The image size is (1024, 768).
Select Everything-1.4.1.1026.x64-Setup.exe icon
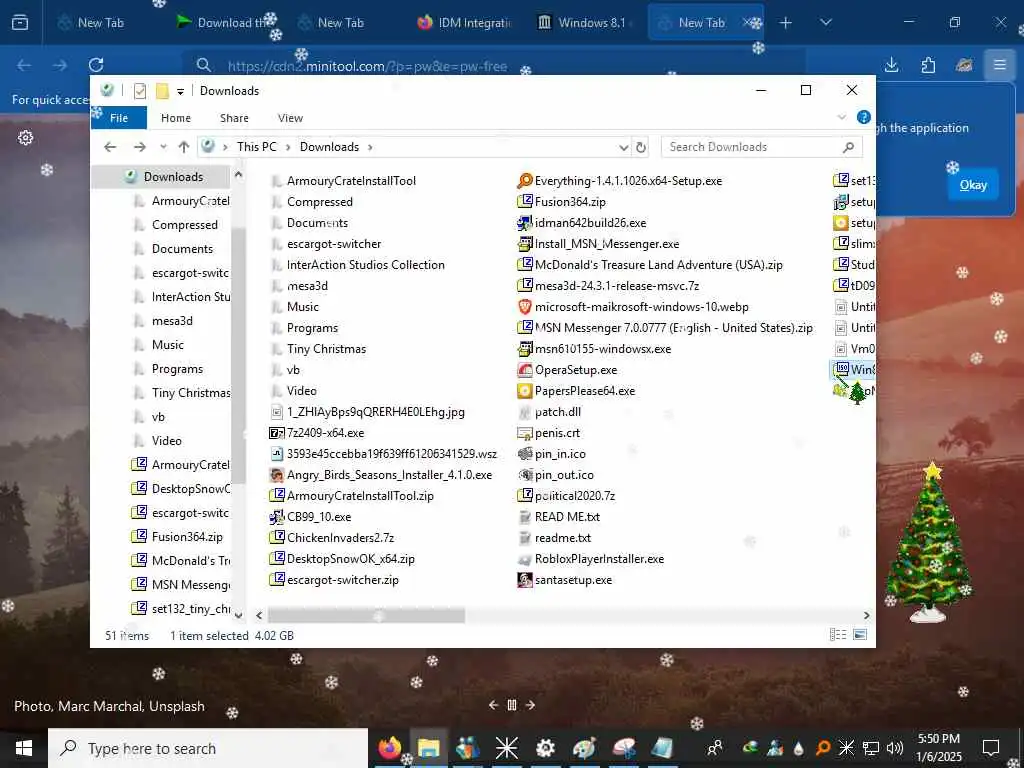[x=524, y=181]
